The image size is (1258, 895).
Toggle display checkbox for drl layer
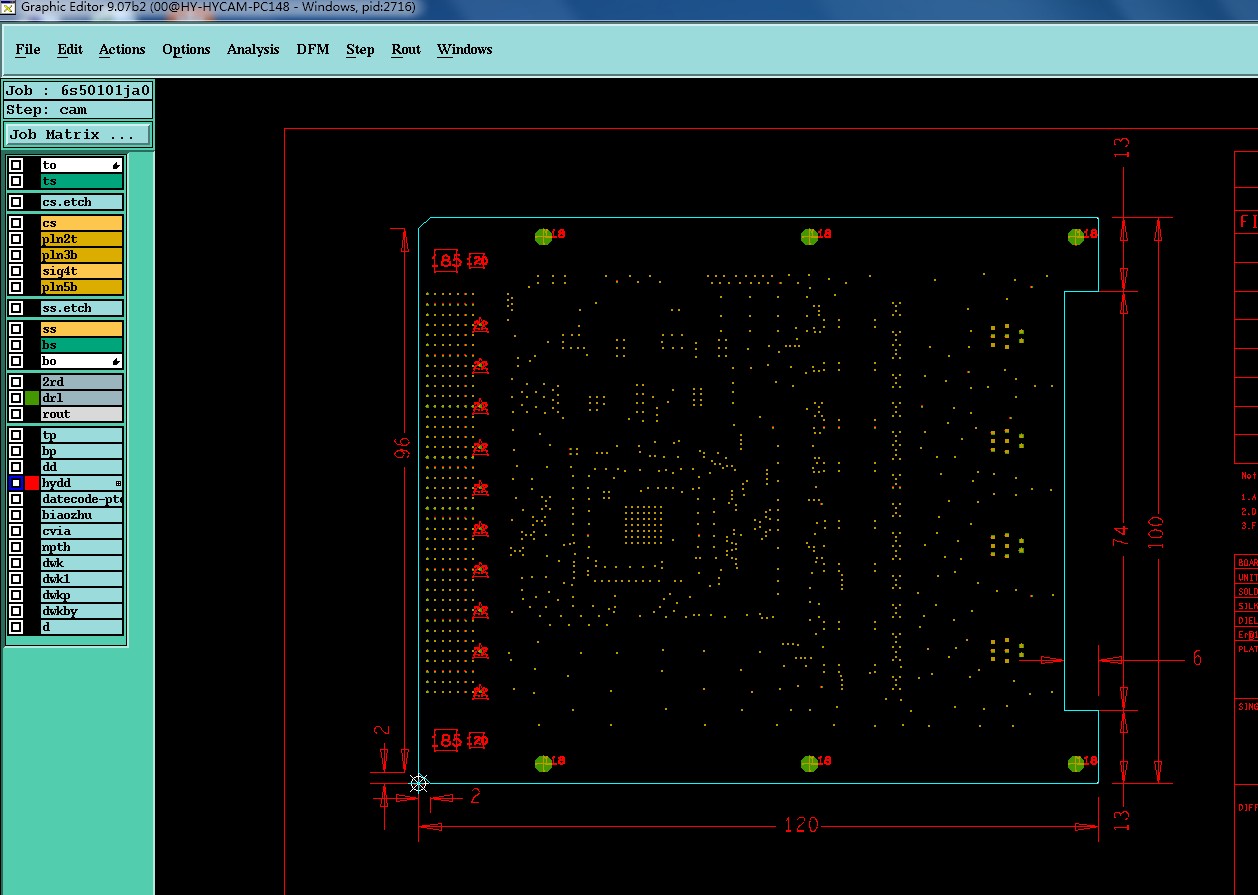[x=16, y=398]
